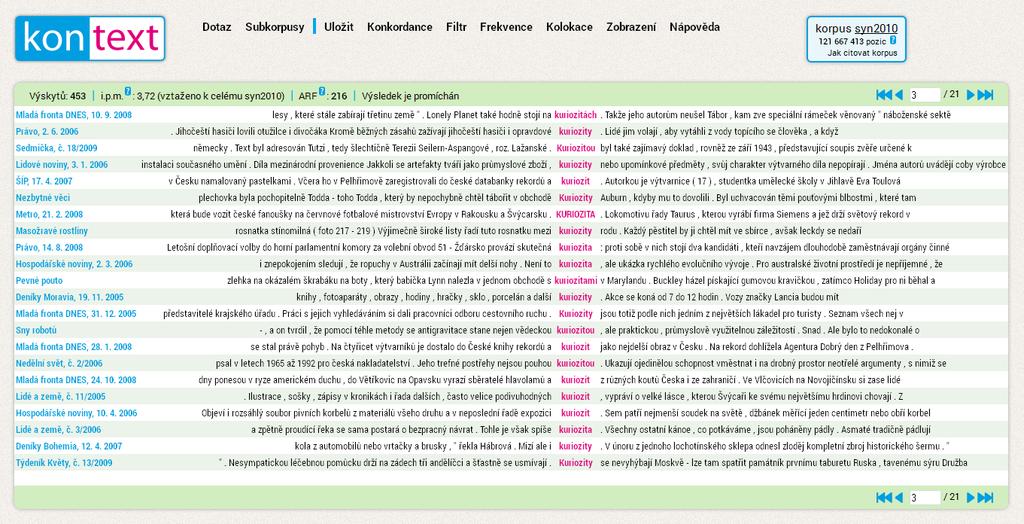Open source Hospodářské noviny, 10. 4. 2006

click(x=76, y=413)
